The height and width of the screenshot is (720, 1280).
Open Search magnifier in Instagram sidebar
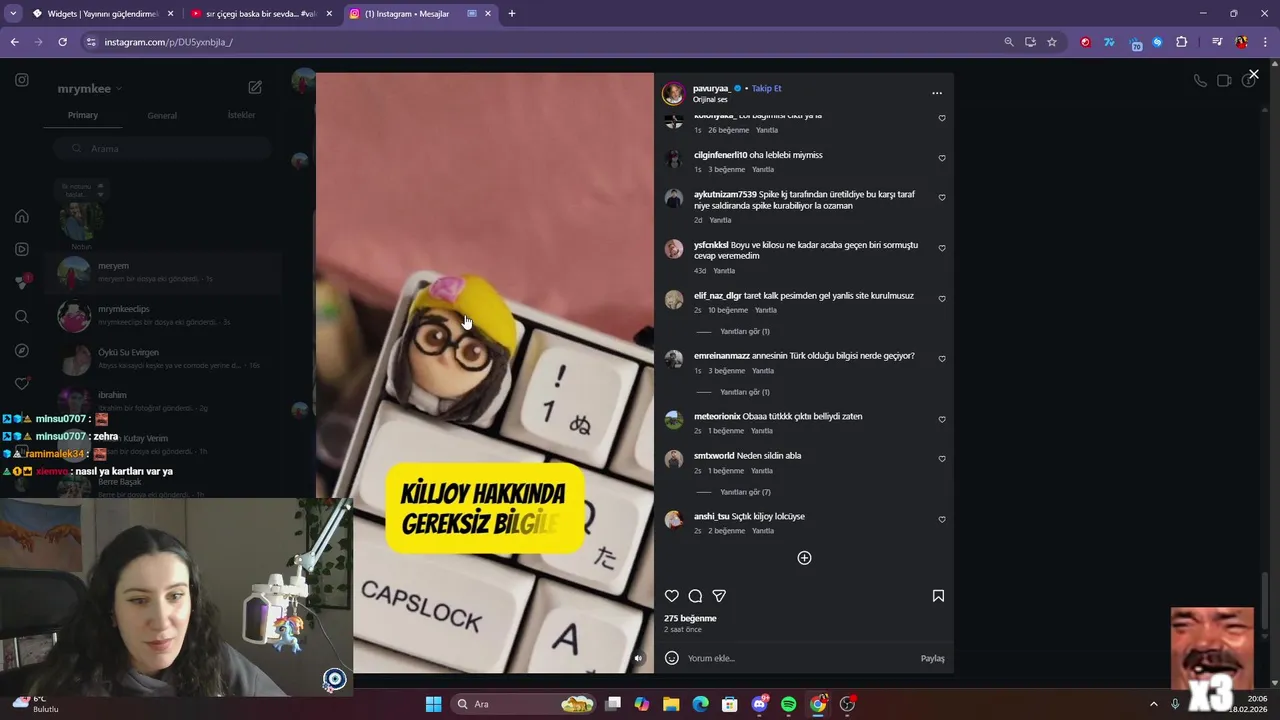(22, 317)
